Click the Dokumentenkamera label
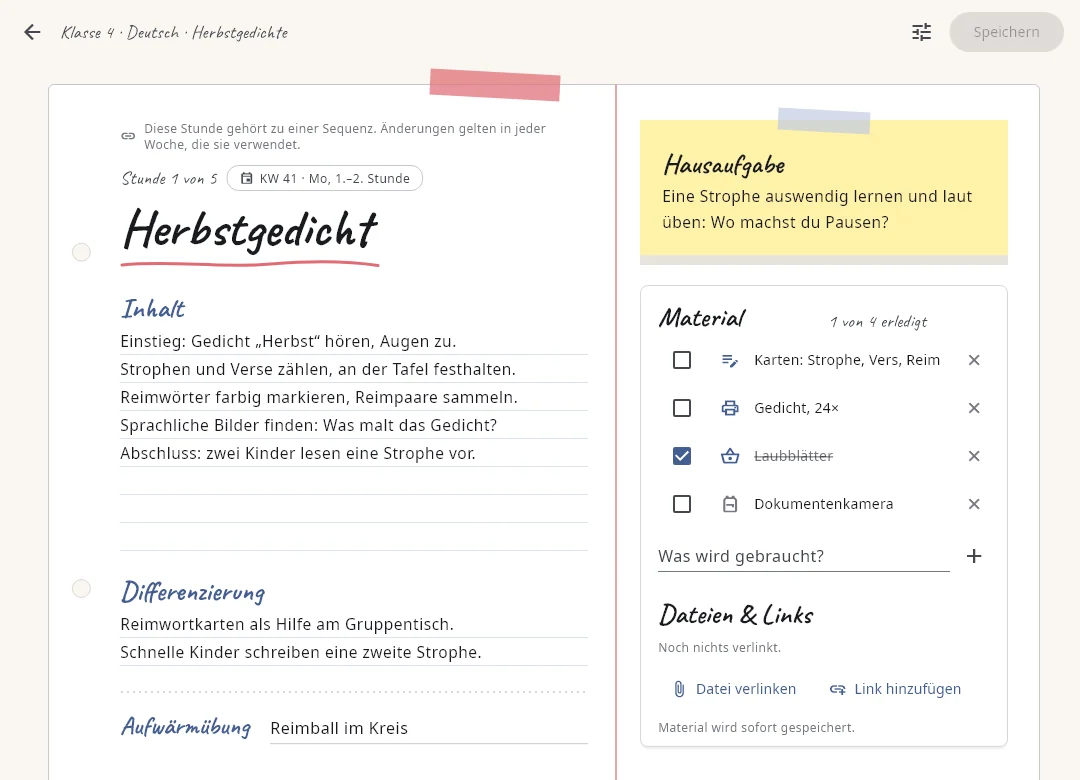The image size is (1080, 780). point(823,504)
